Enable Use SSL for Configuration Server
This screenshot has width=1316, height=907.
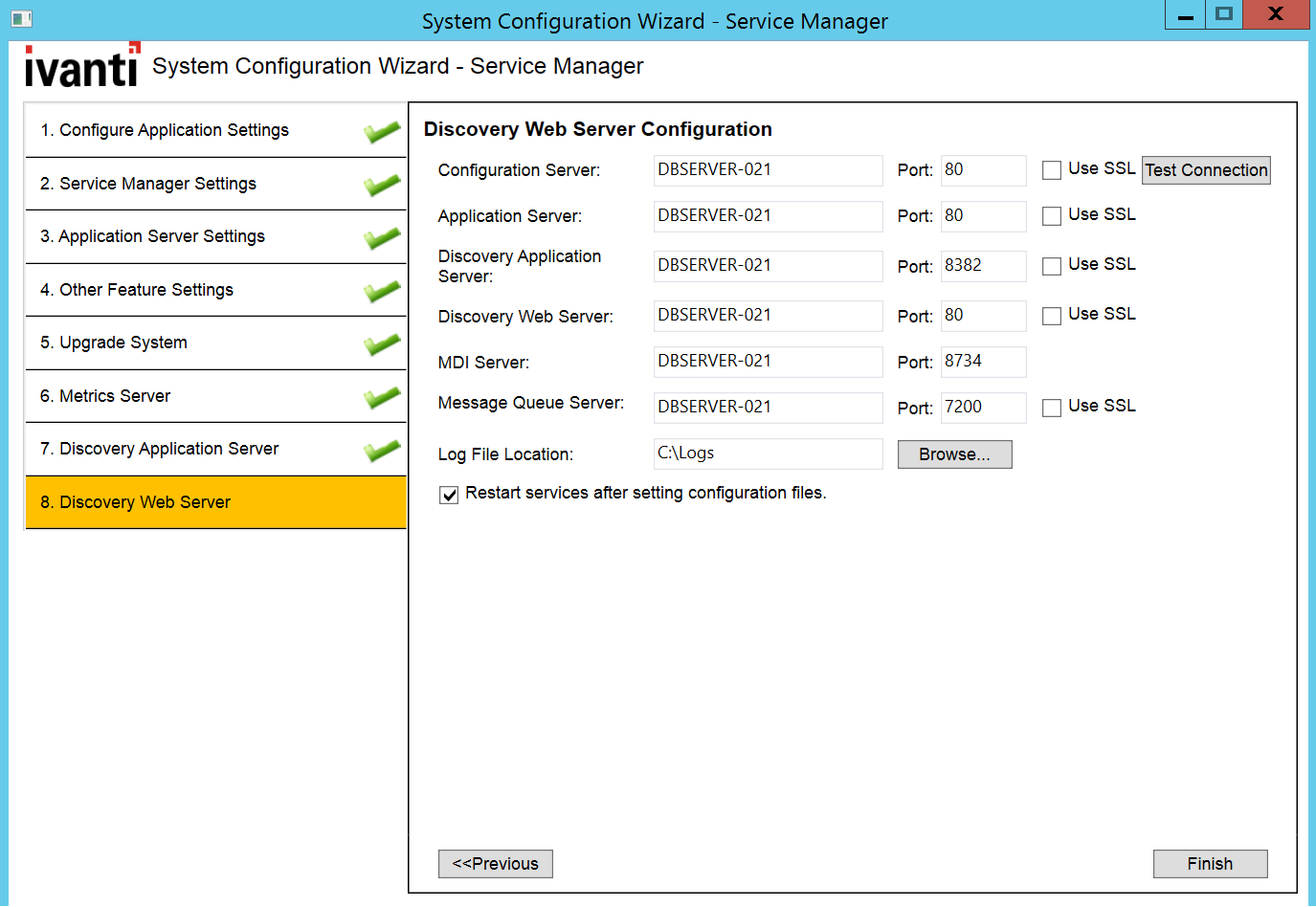(x=1052, y=170)
